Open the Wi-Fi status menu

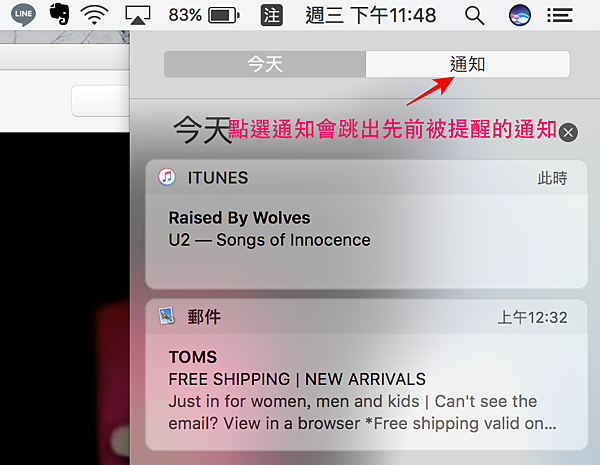[94, 15]
